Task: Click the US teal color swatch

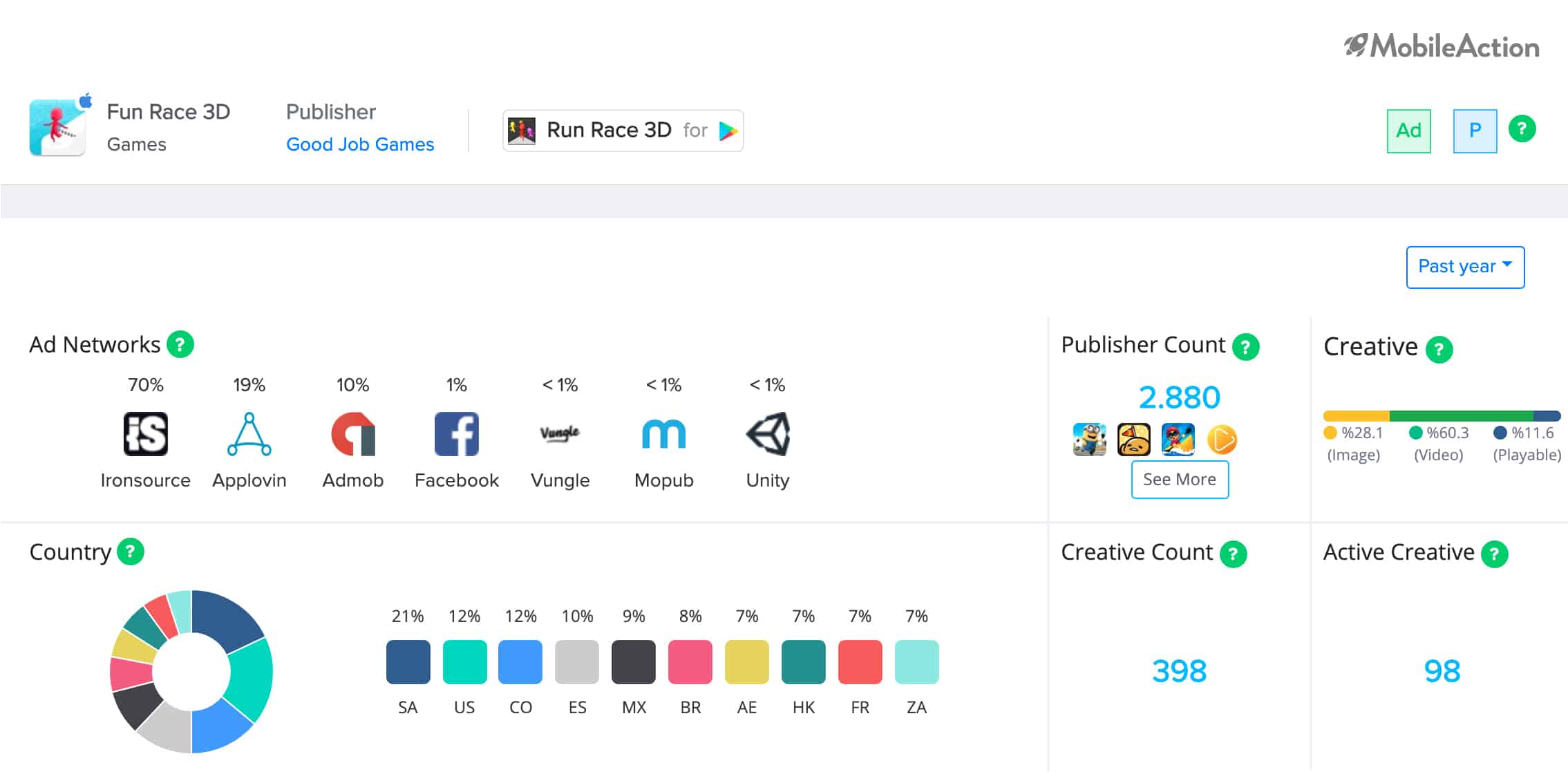Action: (x=464, y=662)
